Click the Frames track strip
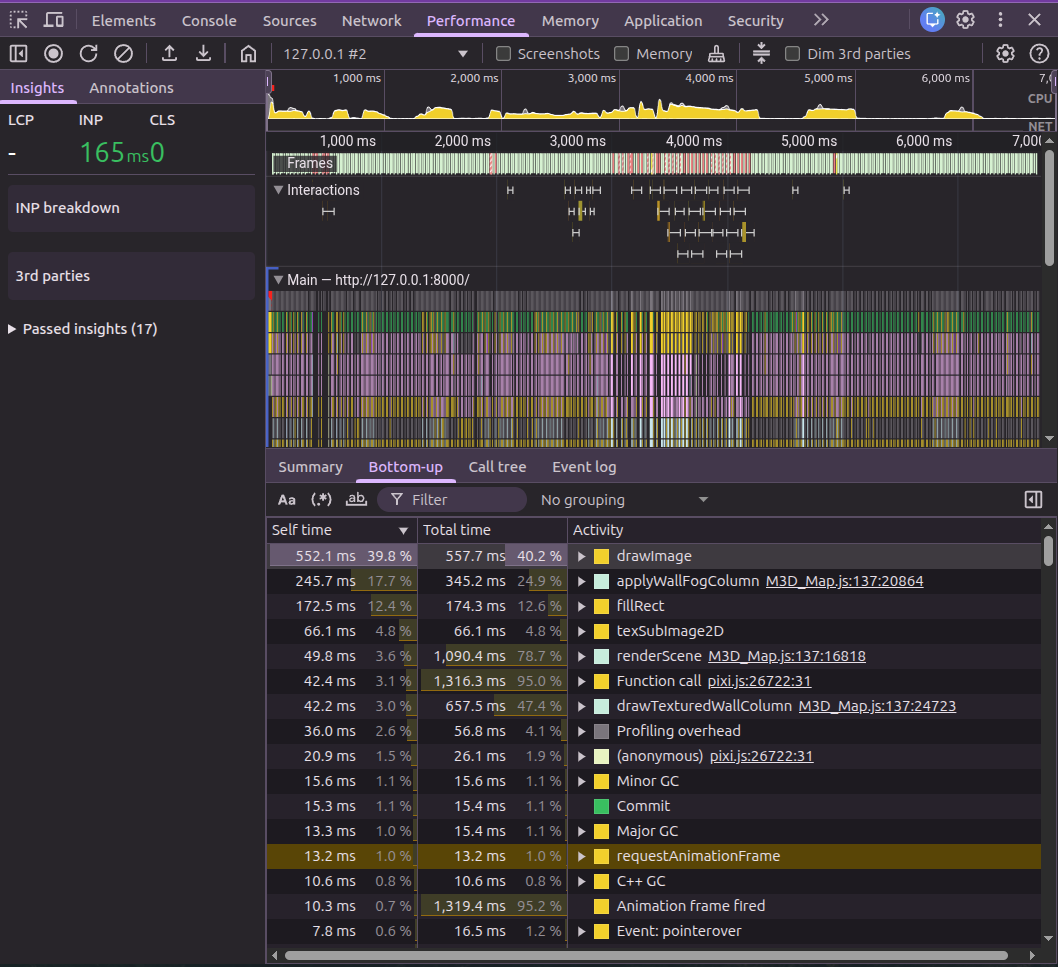This screenshot has height=967, width=1058. 654,163
